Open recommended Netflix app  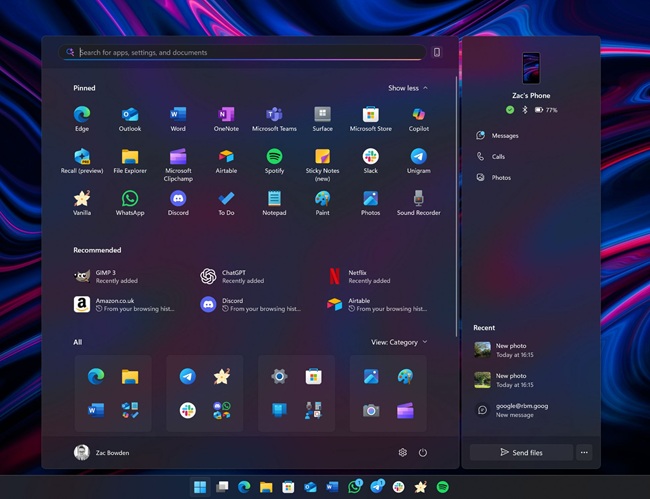[x=359, y=276]
